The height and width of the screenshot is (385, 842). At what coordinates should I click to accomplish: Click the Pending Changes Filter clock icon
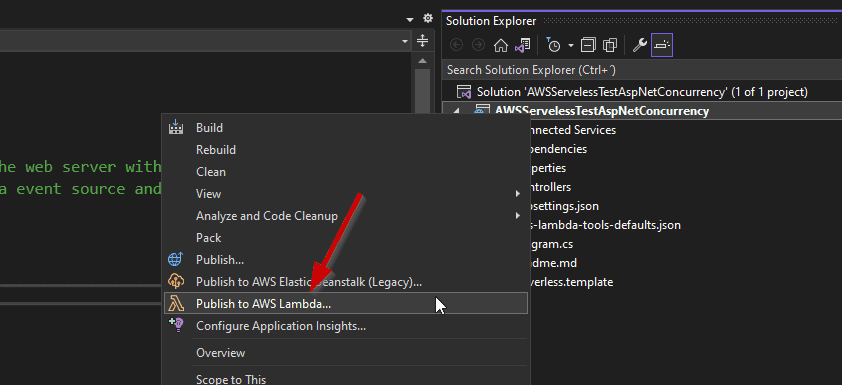tap(553, 46)
